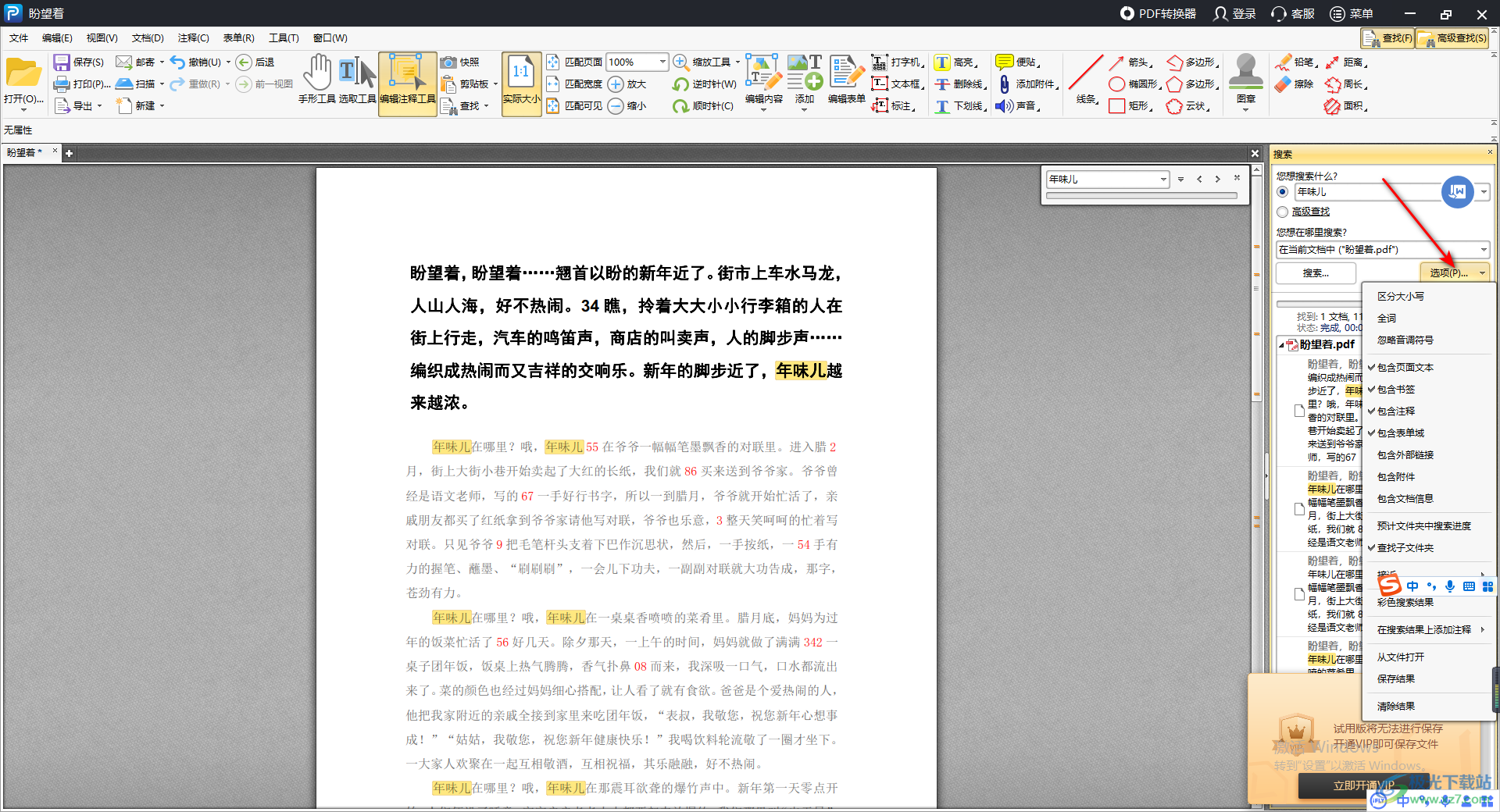
Task: Expand the 新建 dropdown arrow
Action: 162,105
